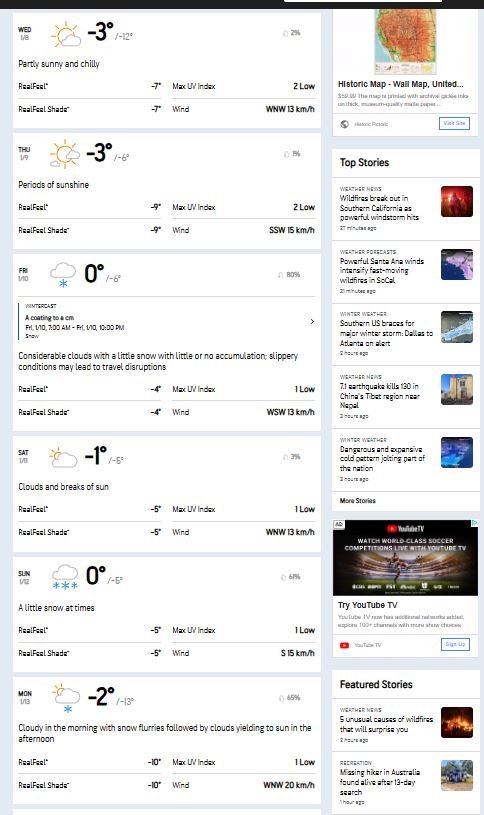484x815 pixels.
Task: Click the Historic Map wall map image
Action: [x=405, y=42]
